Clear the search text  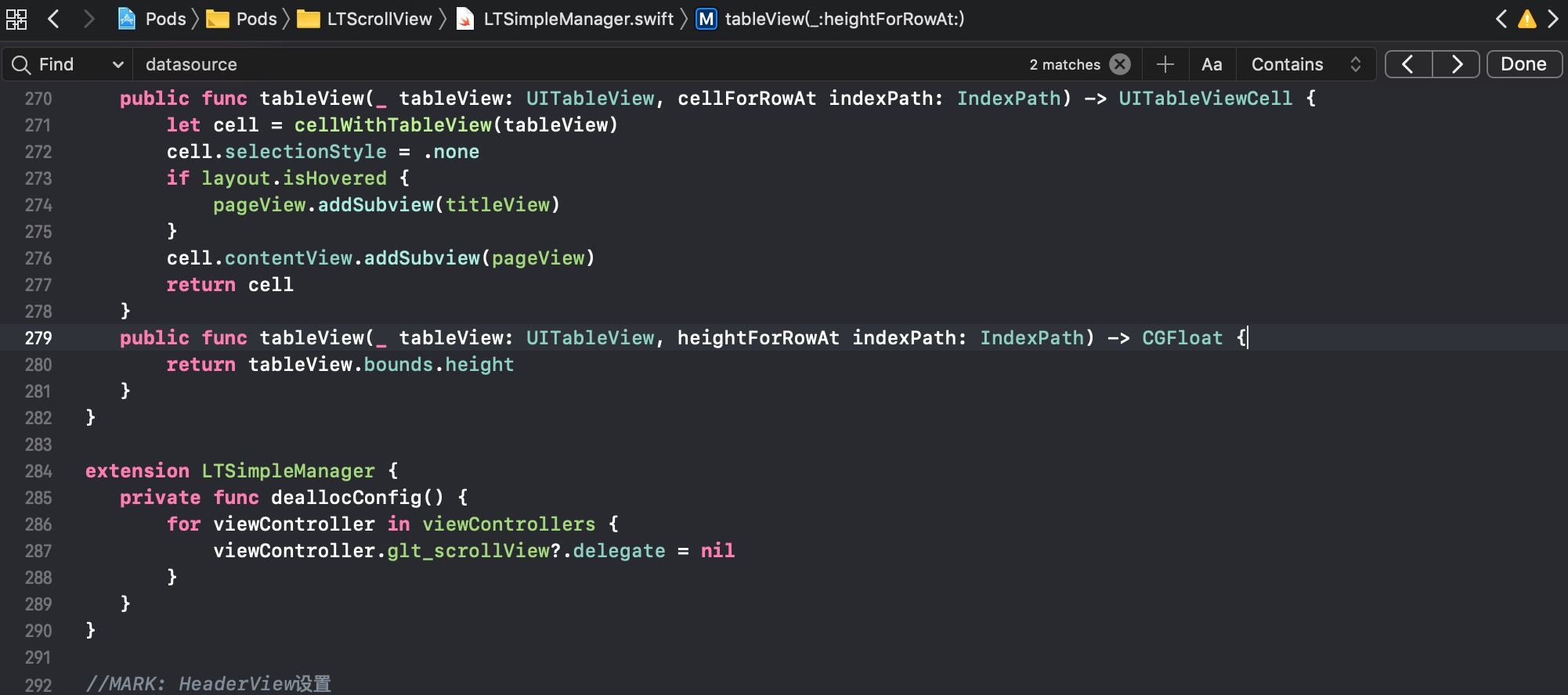click(1120, 64)
